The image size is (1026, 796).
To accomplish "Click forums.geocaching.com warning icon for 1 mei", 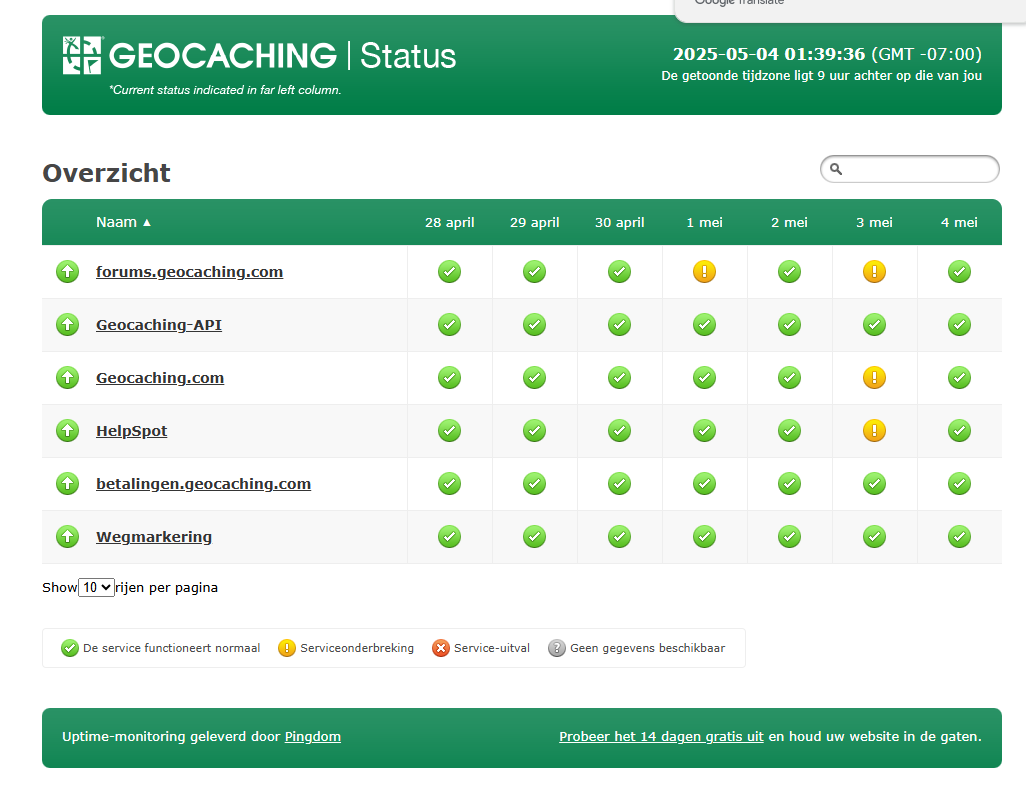I will pyautogui.click(x=704, y=271).
